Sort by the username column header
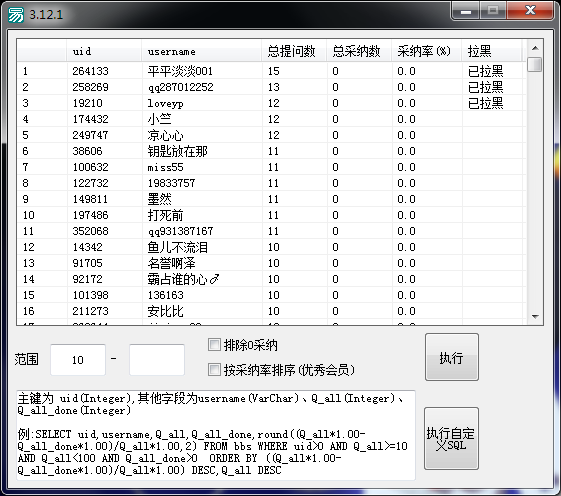 tap(201, 51)
